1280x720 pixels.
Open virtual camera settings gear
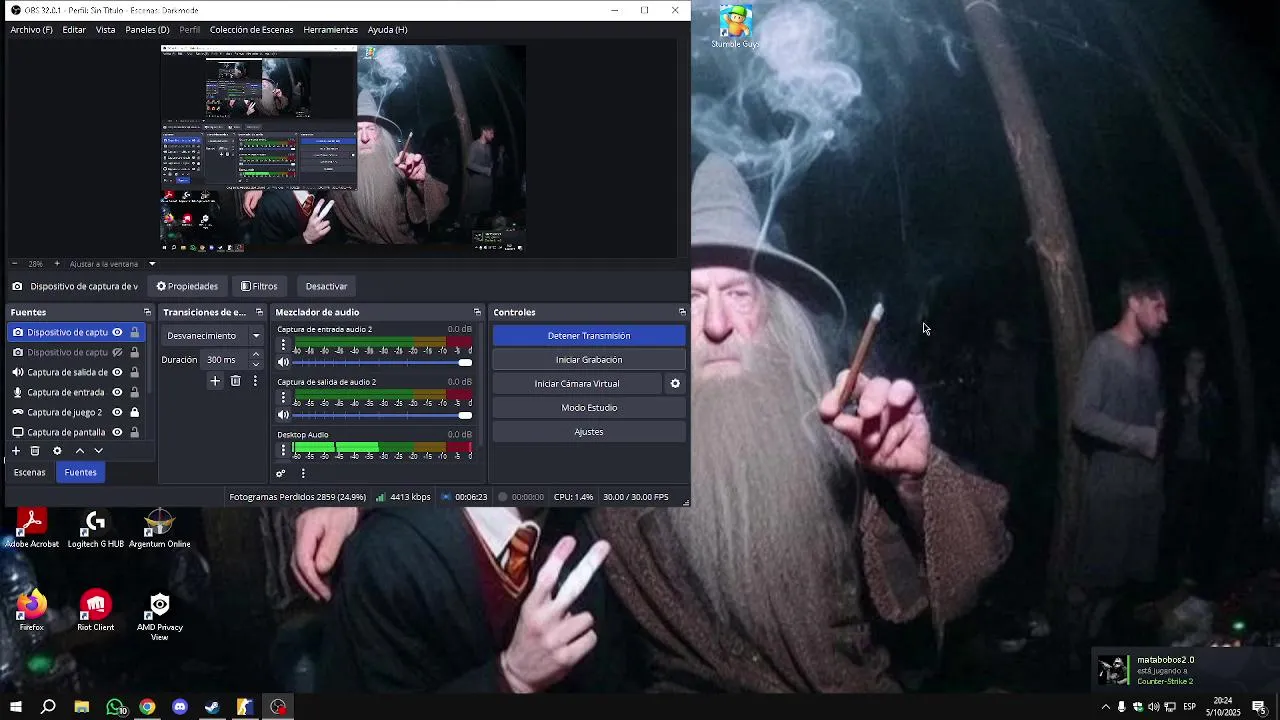pos(675,384)
